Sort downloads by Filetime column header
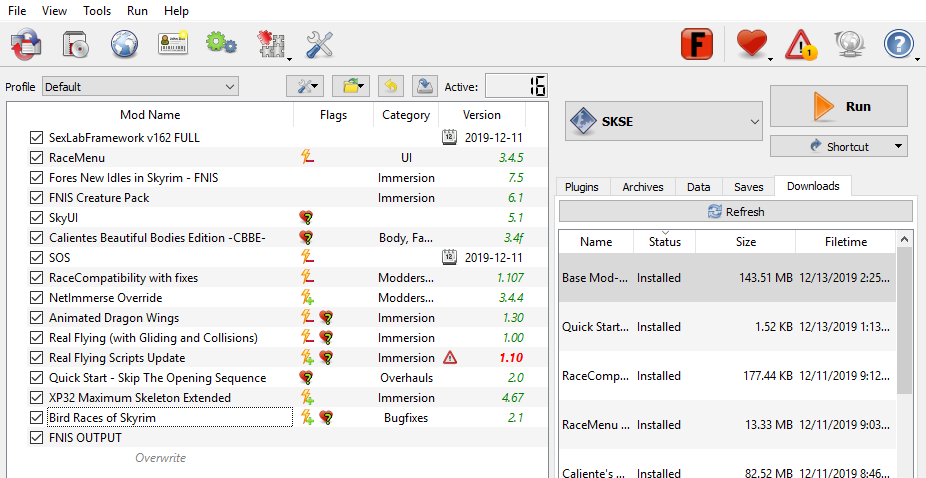This screenshot has height=478, width=926. (846, 242)
